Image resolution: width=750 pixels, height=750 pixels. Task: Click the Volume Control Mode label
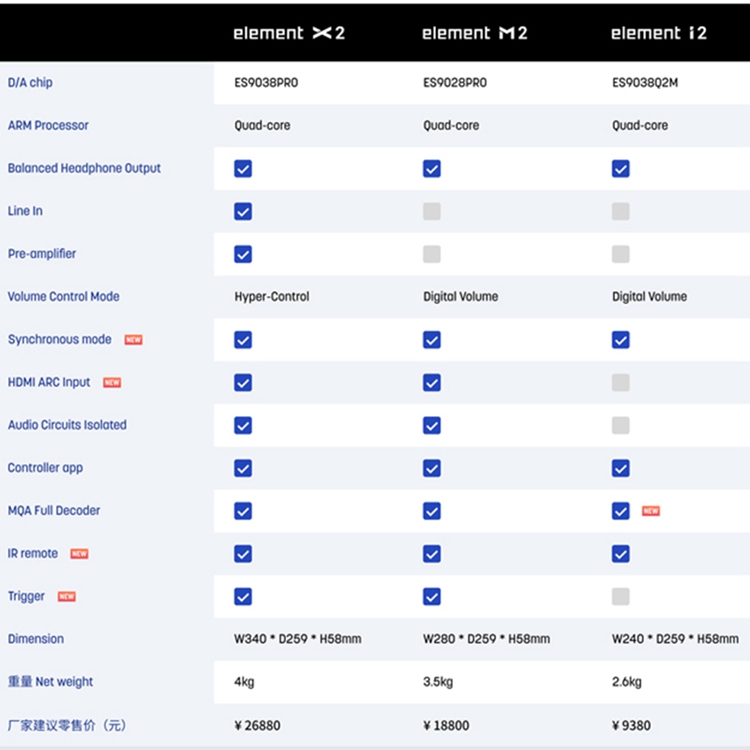pos(64,297)
